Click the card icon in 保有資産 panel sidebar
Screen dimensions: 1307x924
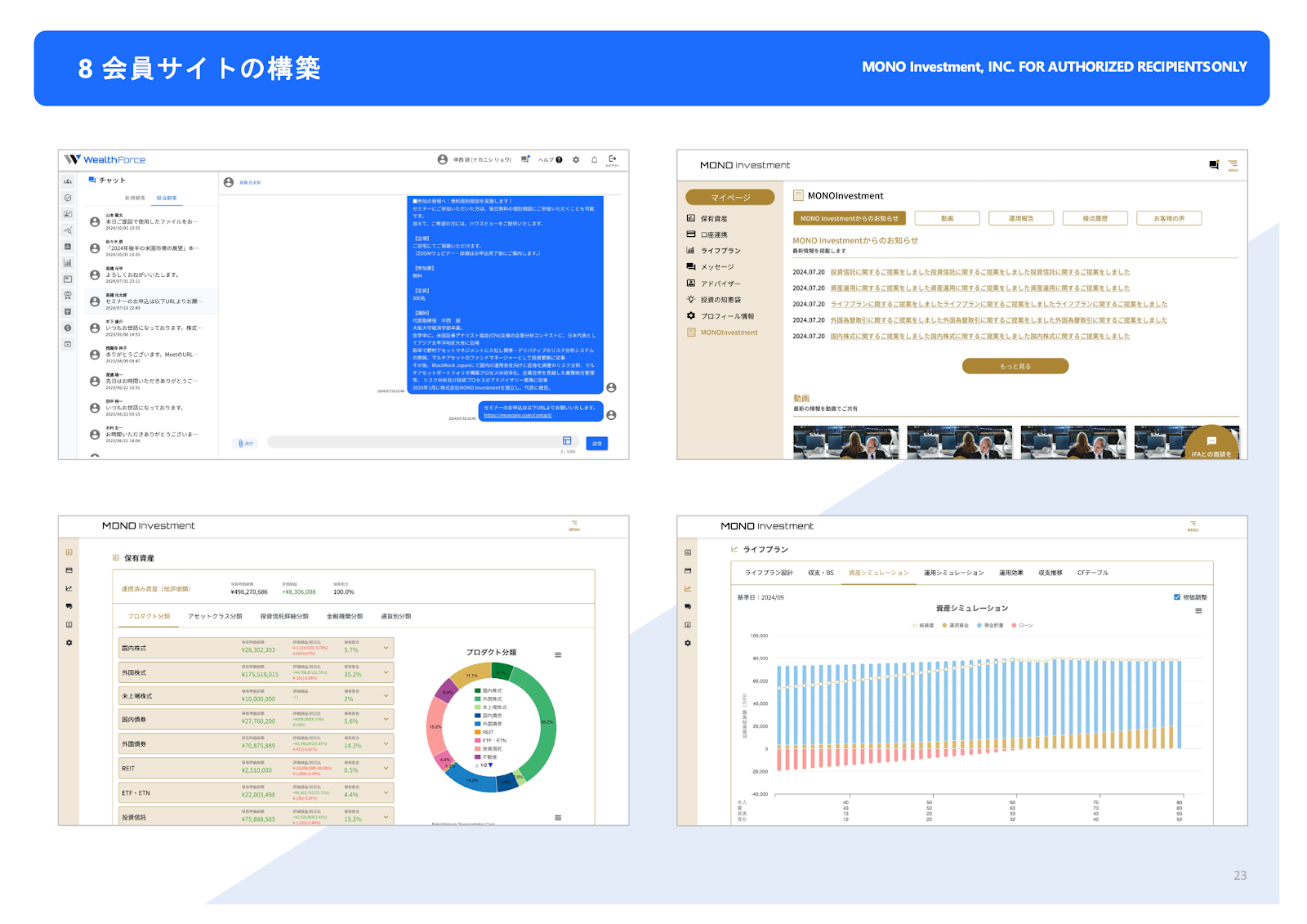tap(69, 570)
